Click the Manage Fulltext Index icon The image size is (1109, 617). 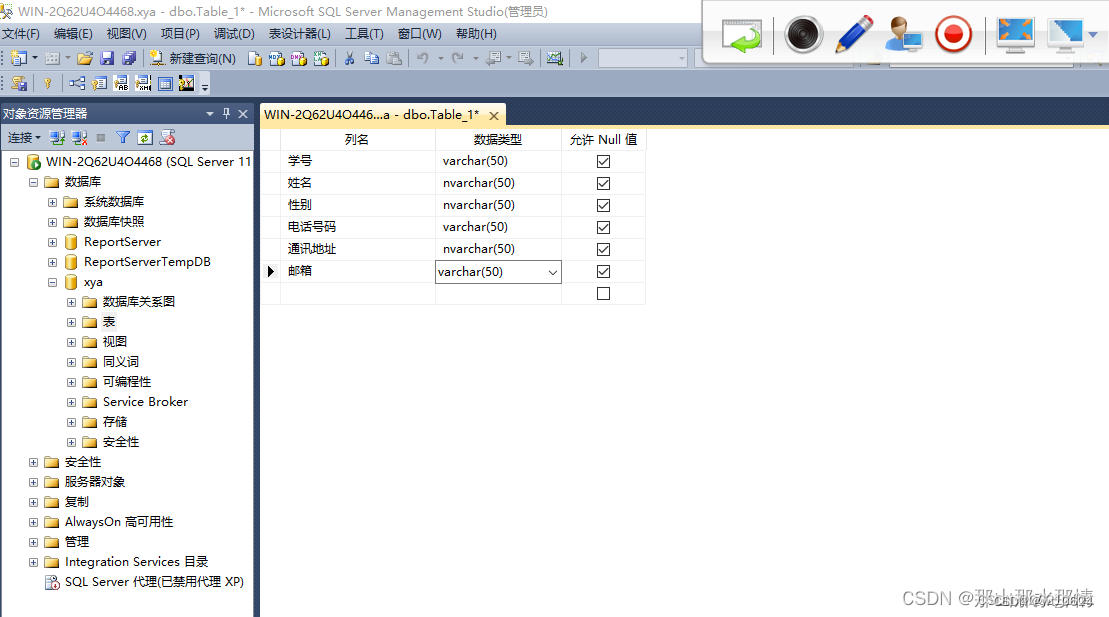tap(121, 83)
